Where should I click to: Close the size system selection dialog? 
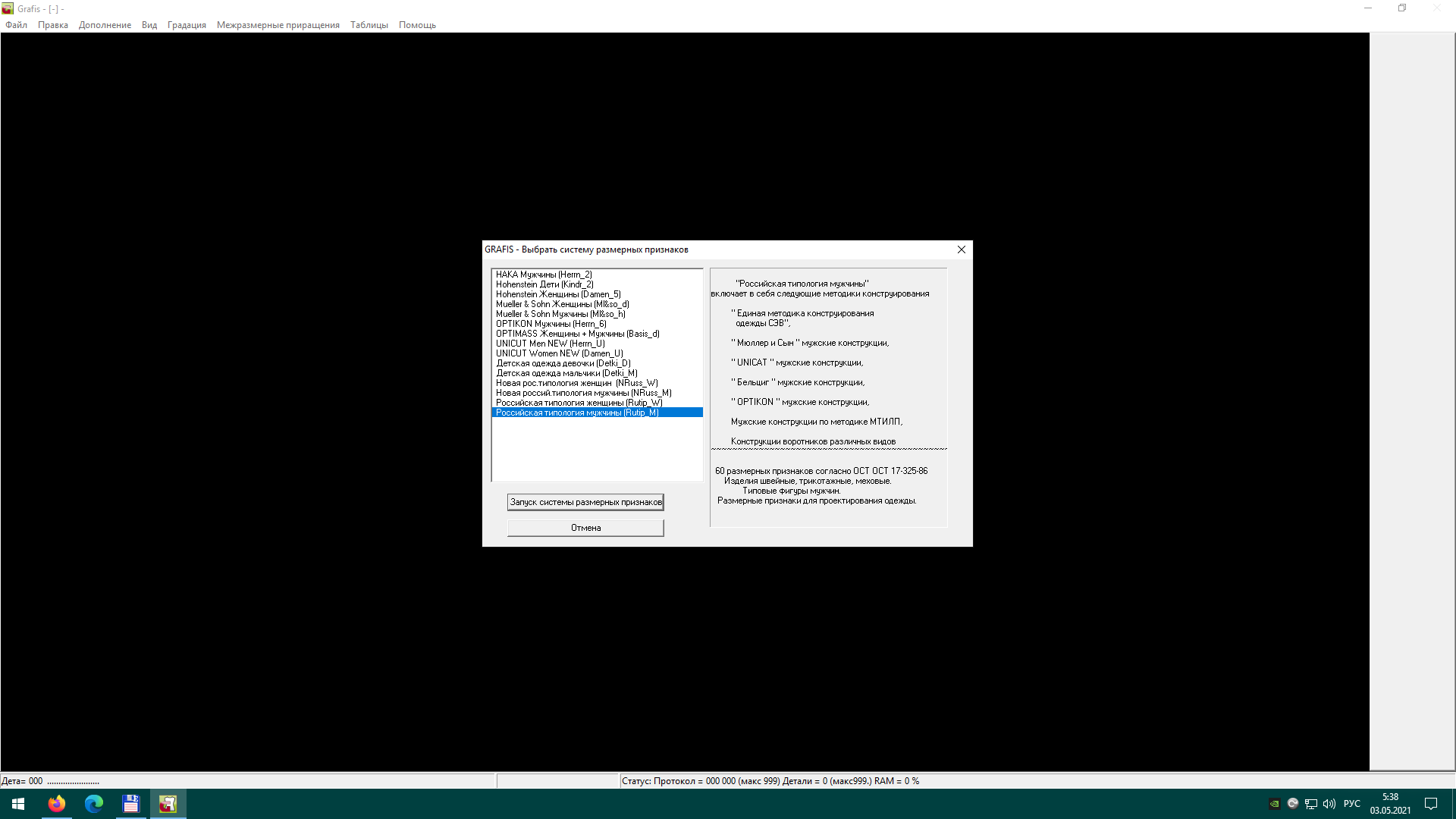(x=961, y=249)
